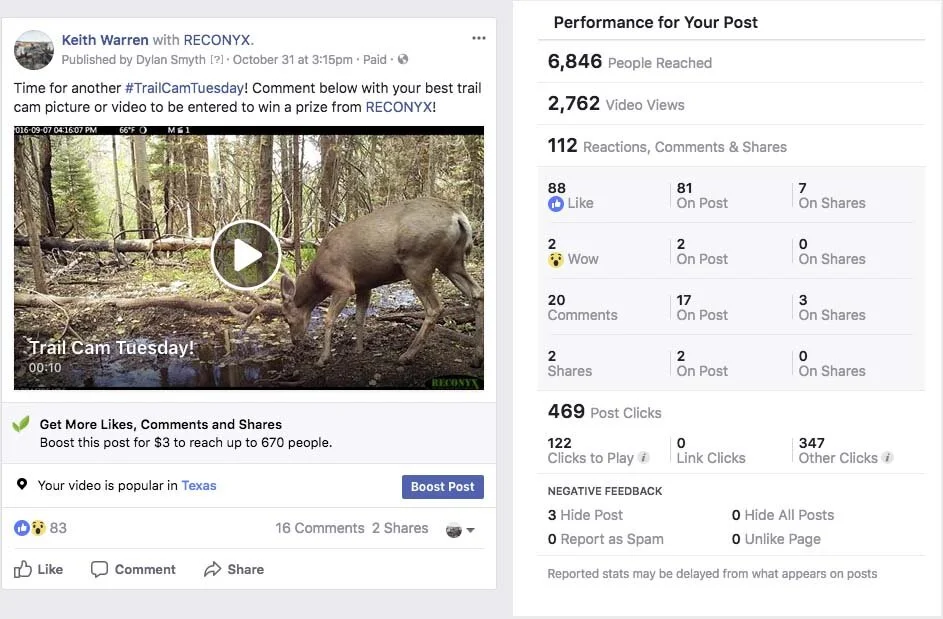Click the page avatar beside the dropdown arrow
The image size is (943, 619).
(454, 530)
